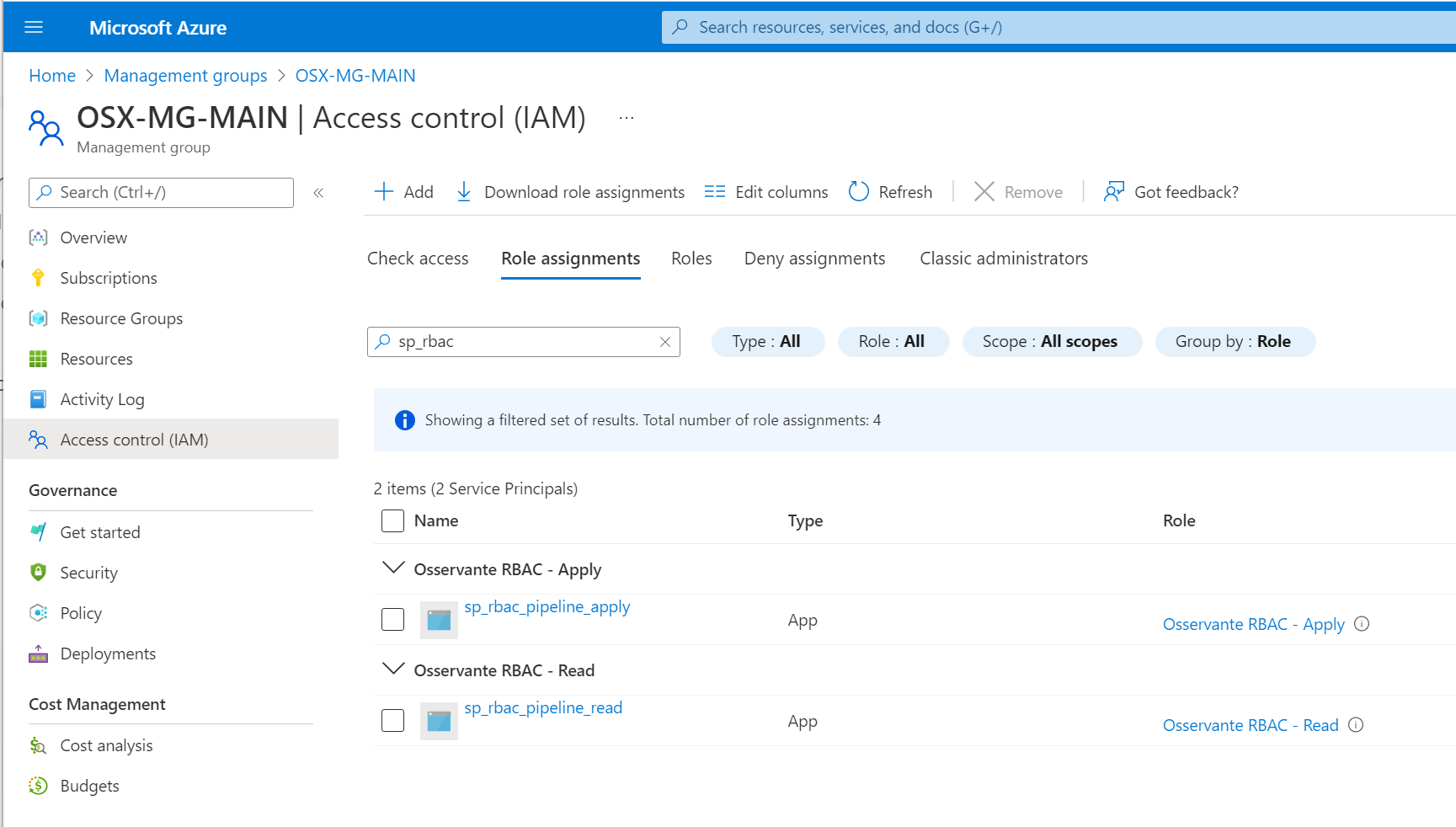1456x827 pixels.
Task: Open the Type : All filter
Action: pos(768,342)
